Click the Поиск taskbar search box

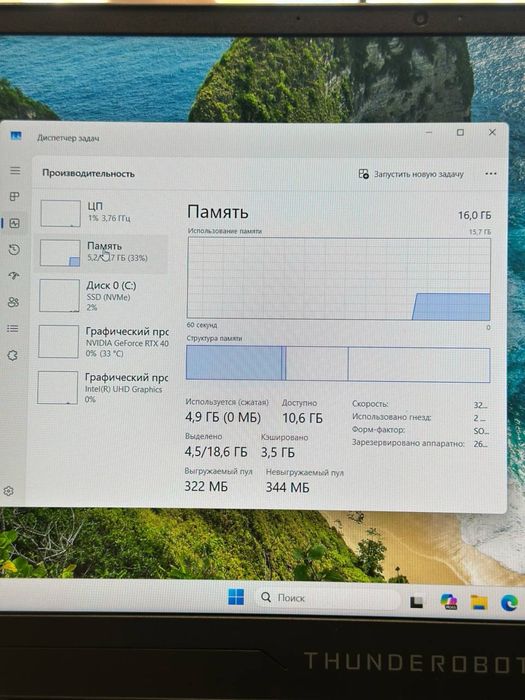pyautogui.click(x=327, y=597)
